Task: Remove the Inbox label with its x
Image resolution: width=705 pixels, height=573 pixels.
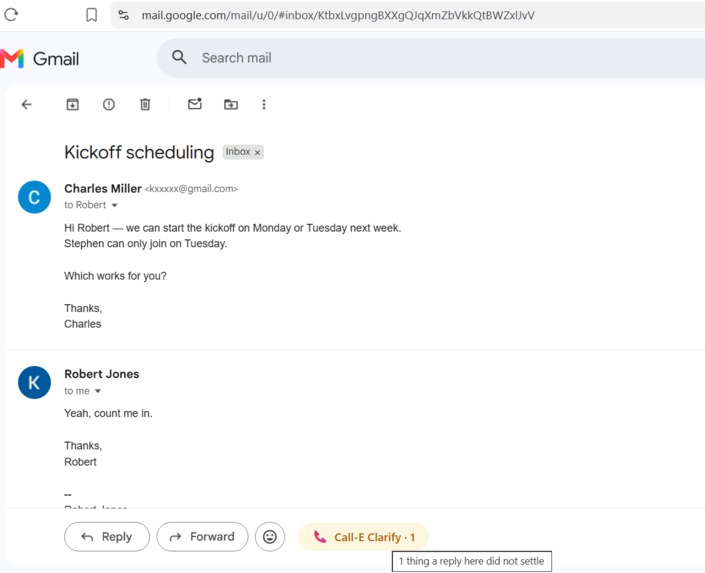Action: [257, 152]
